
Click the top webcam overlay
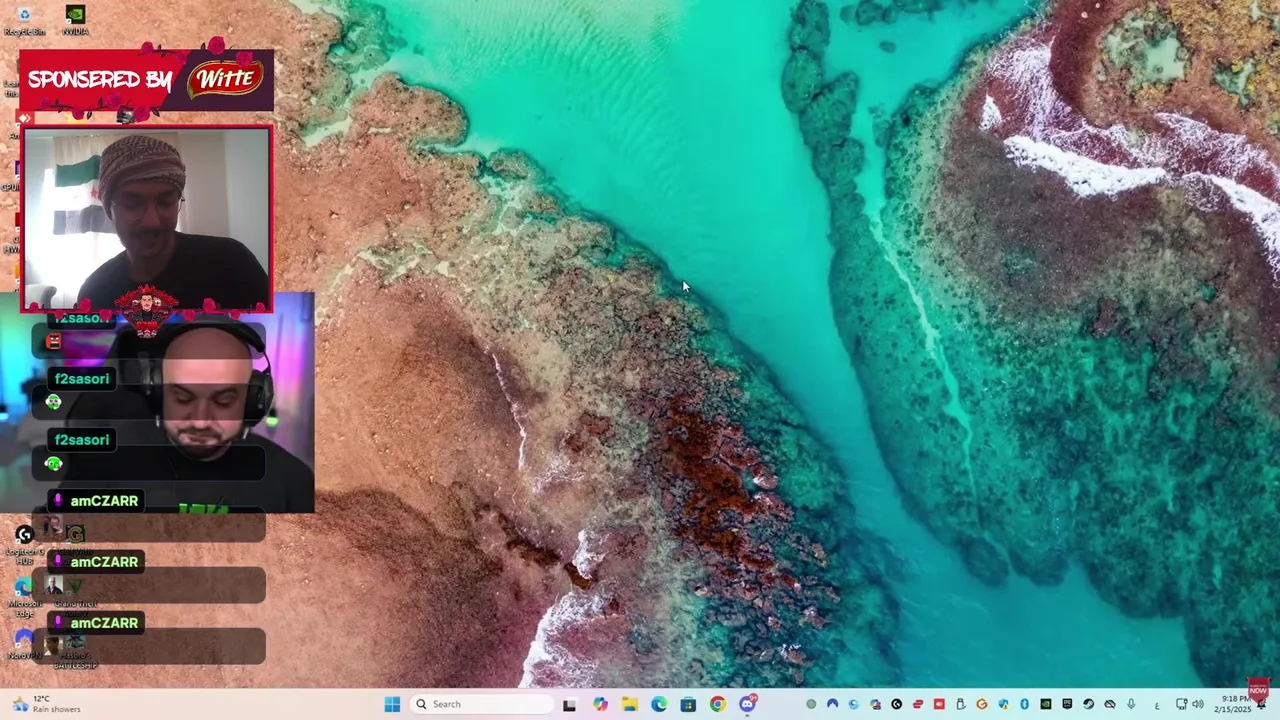146,220
